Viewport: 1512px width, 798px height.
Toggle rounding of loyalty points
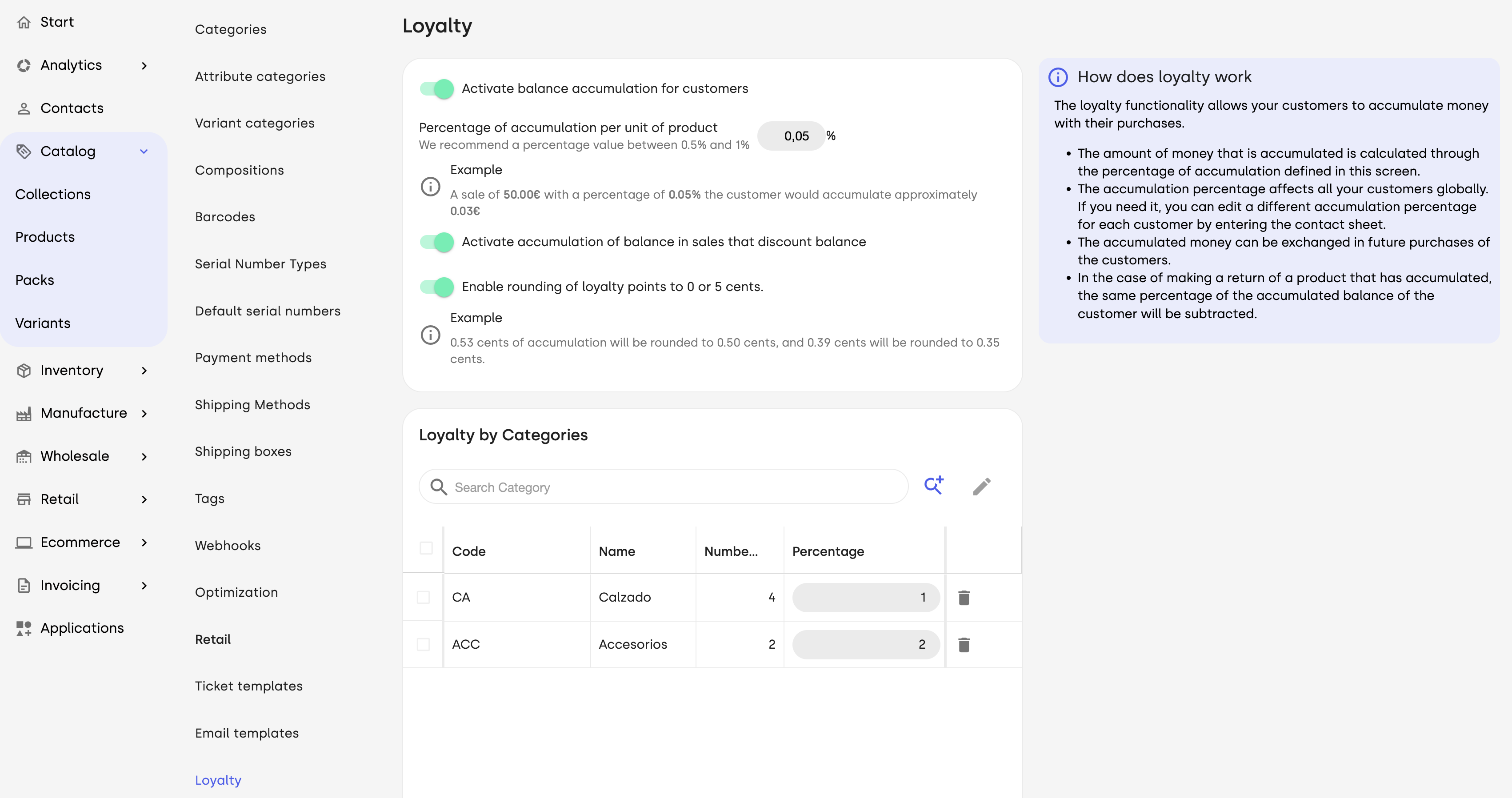pos(437,287)
